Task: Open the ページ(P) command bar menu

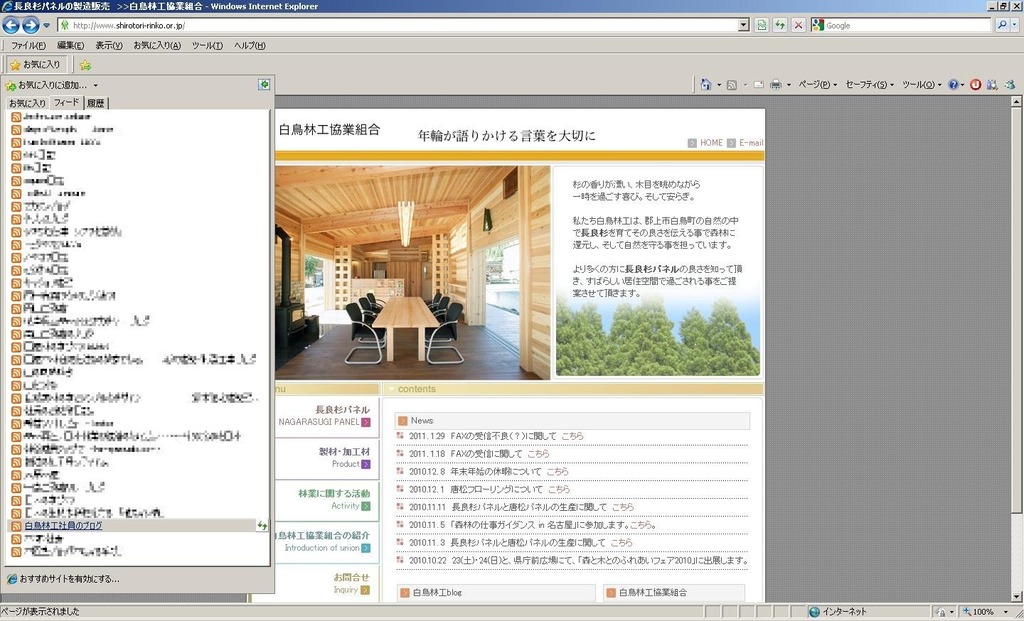Action: [818, 85]
